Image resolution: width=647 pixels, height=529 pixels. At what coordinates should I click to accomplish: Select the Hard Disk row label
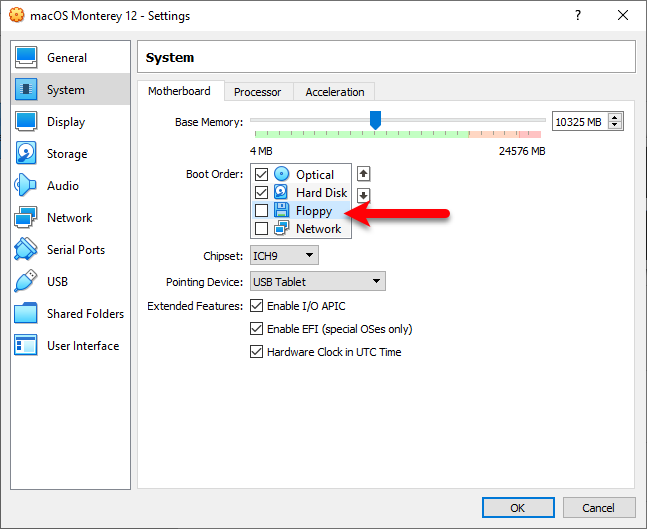click(321, 193)
